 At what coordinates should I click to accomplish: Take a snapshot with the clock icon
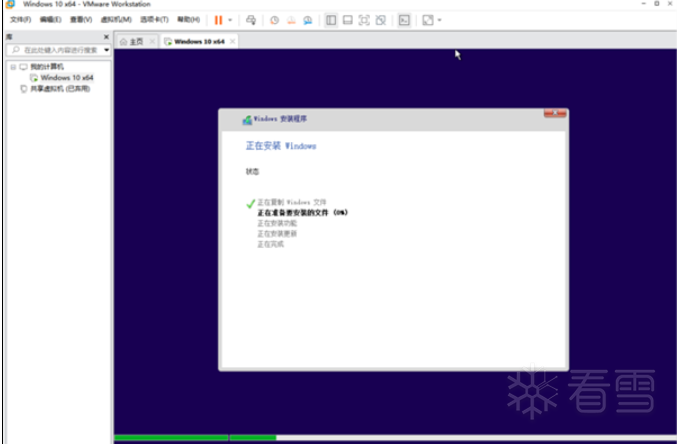274,20
